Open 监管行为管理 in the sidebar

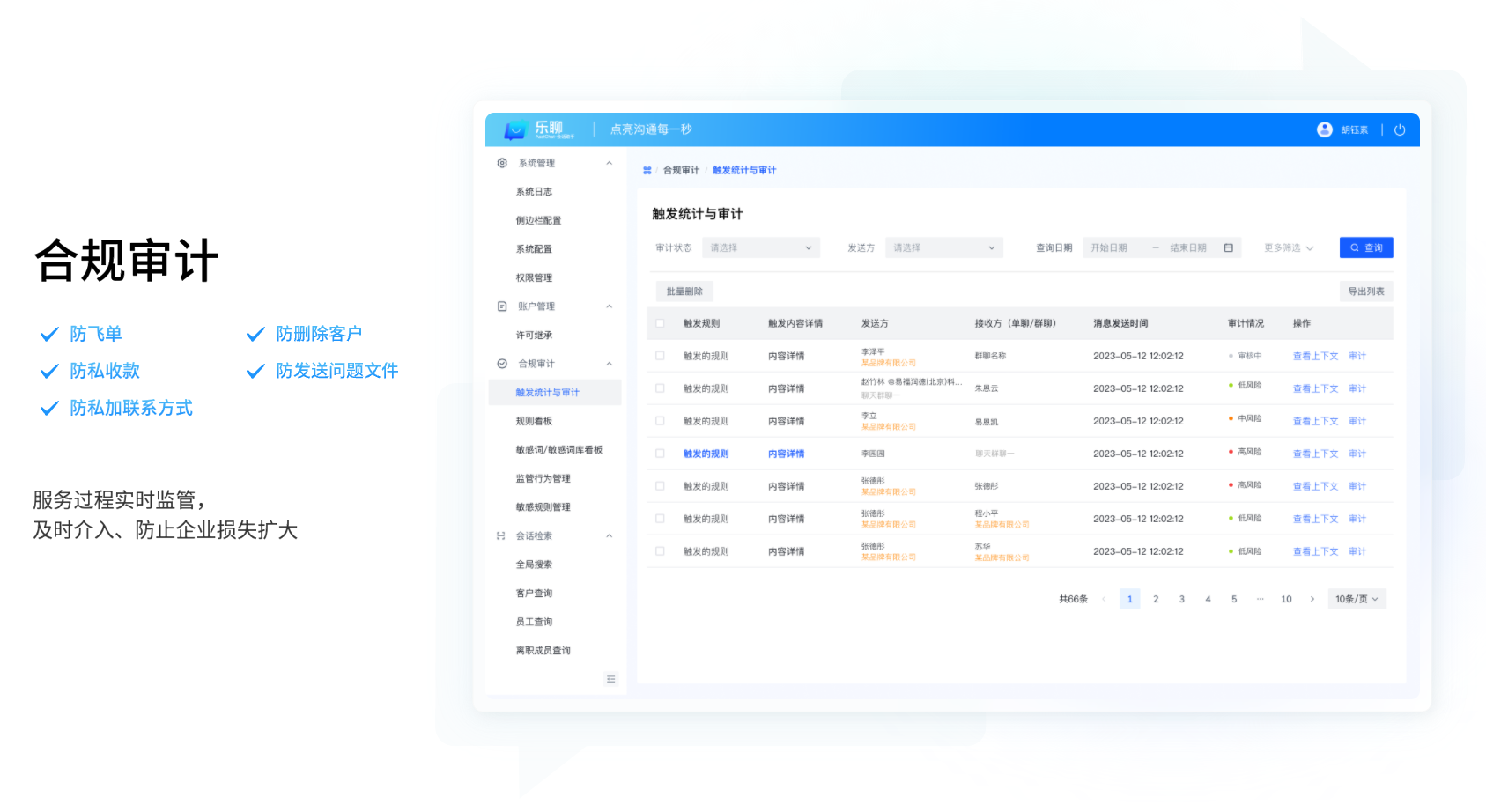(x=543, y=479)
